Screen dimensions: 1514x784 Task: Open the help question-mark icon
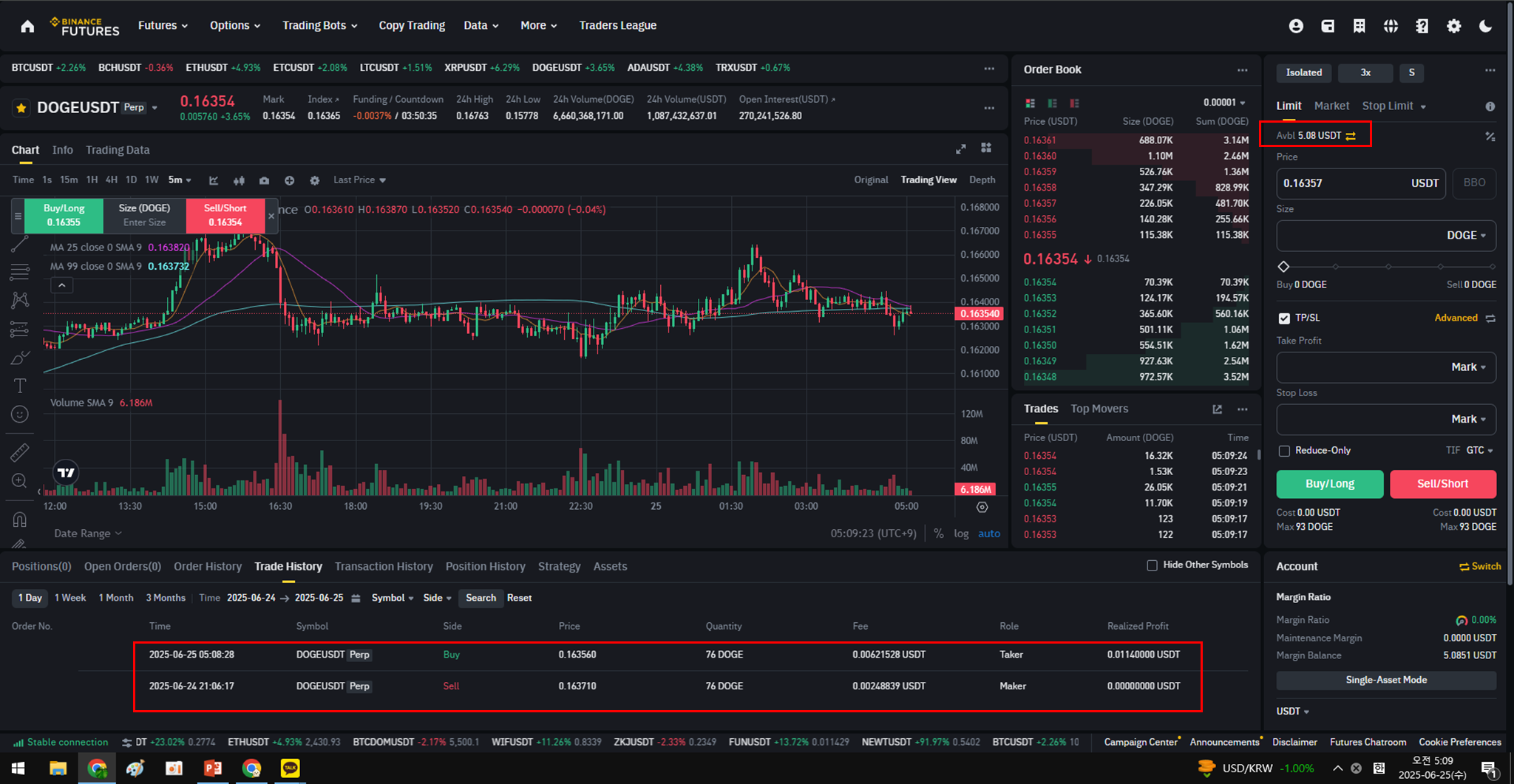tap(1422, 26)
